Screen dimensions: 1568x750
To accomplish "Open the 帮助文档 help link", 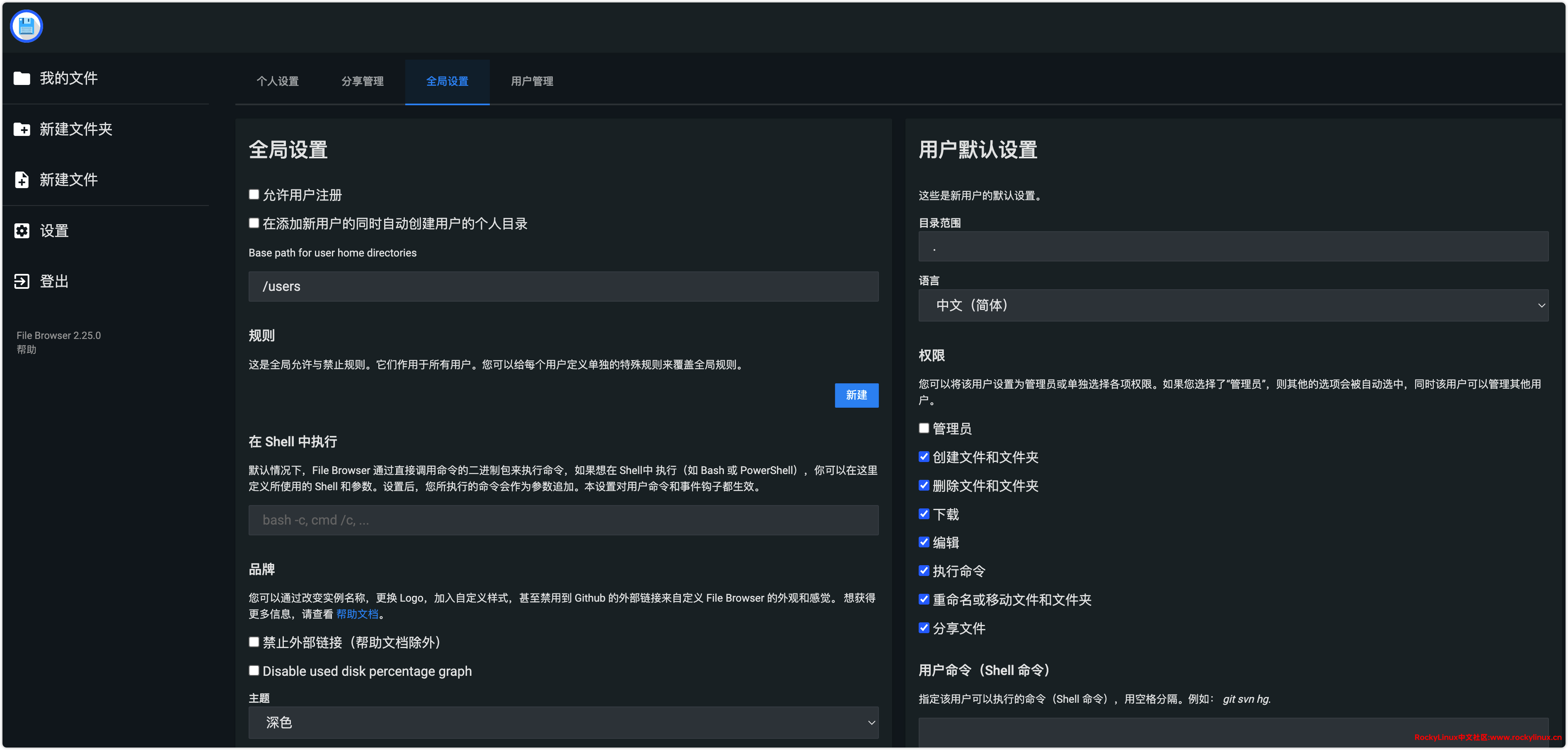I will click(x=357, y=614).
